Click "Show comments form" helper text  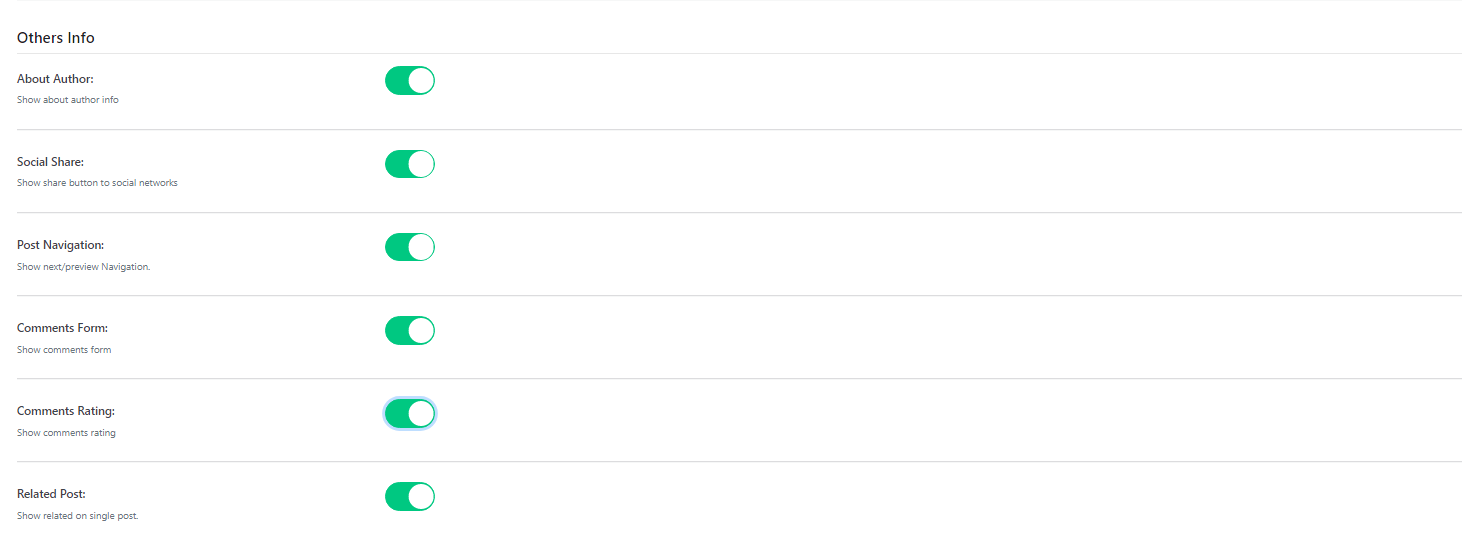tap(64, 350)
